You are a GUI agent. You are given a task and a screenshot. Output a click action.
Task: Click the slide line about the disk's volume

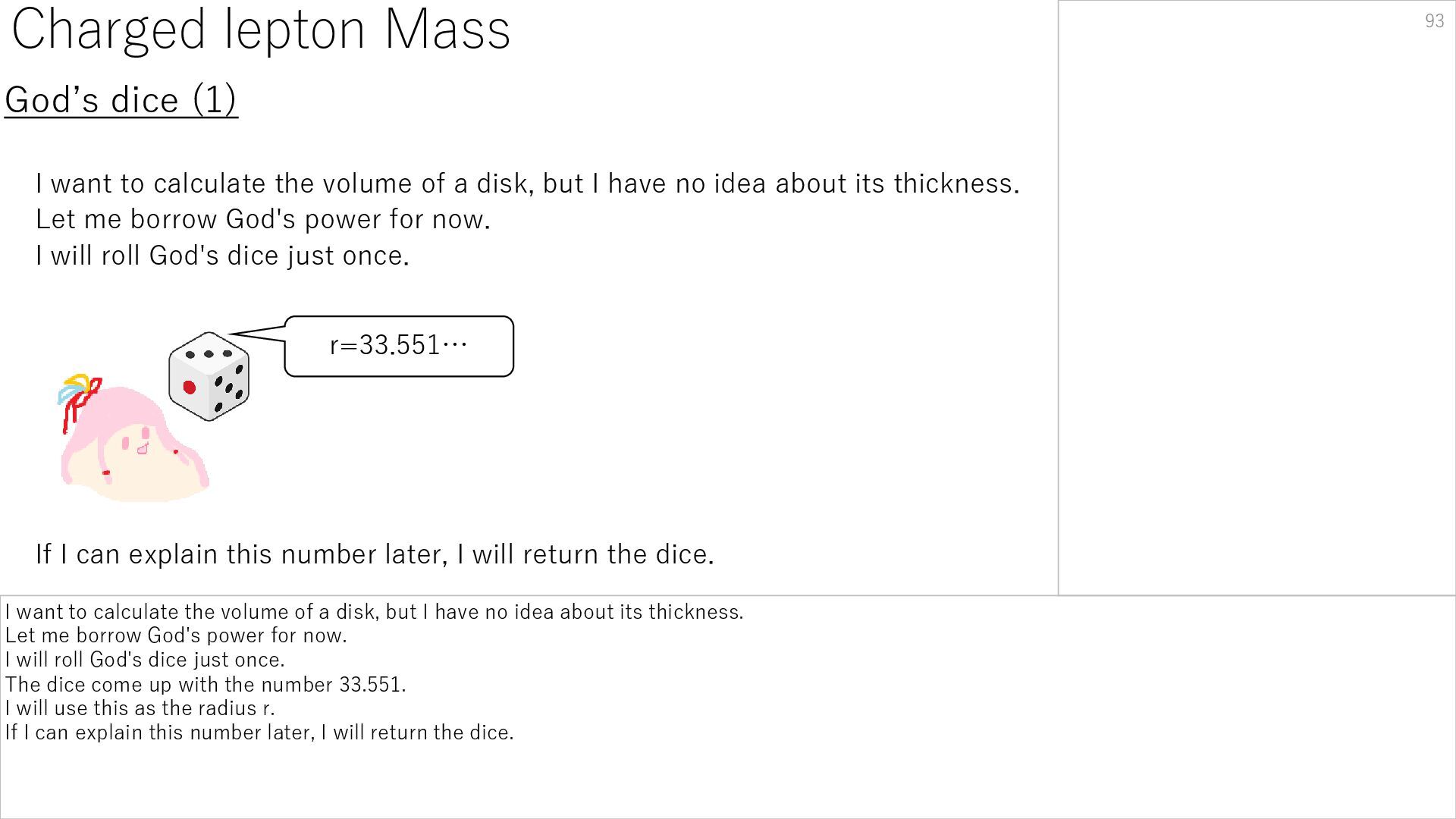(527, 184)
